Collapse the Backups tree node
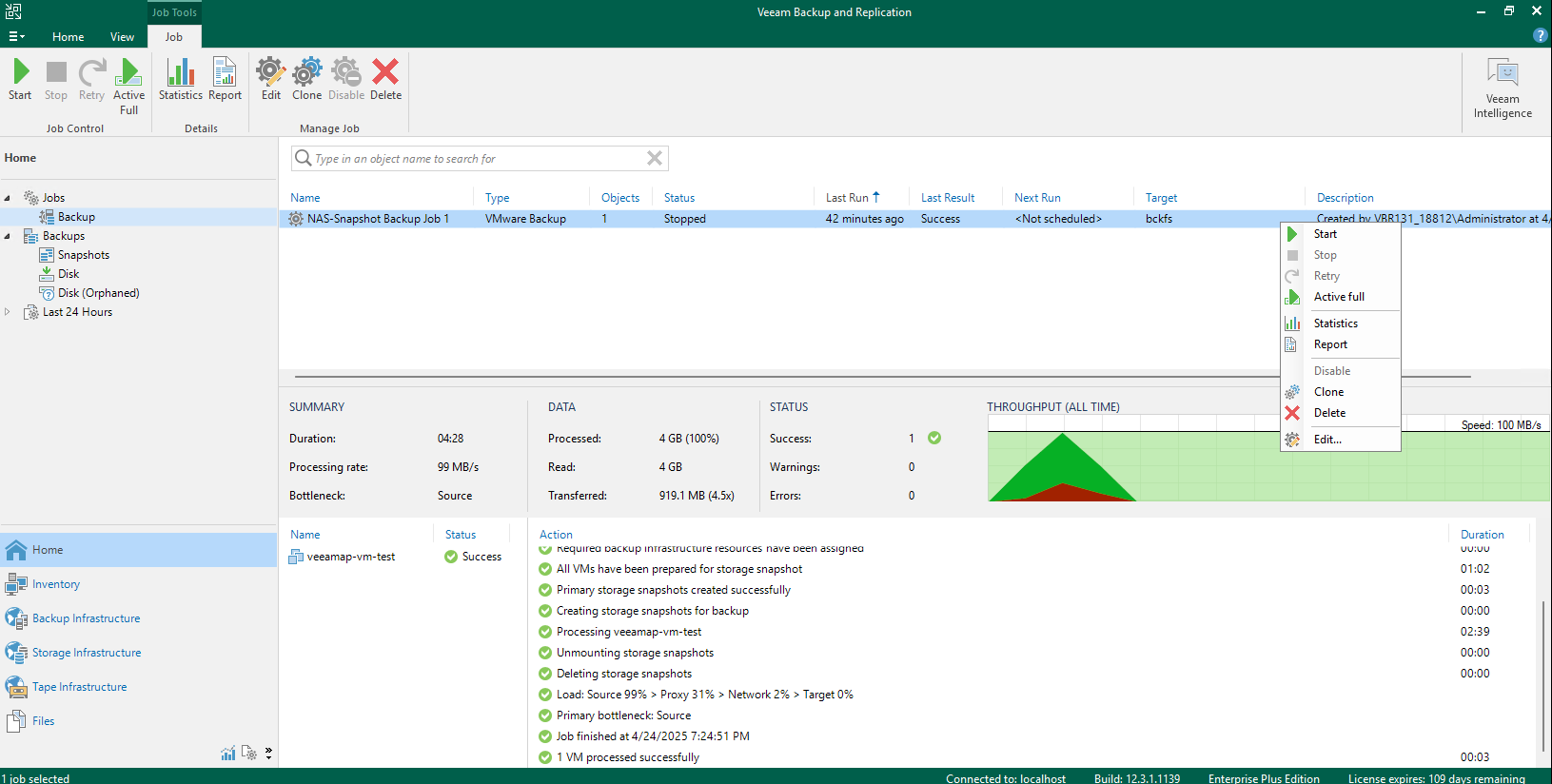This screenshot has width=1552, height=784. coord(8,236)
